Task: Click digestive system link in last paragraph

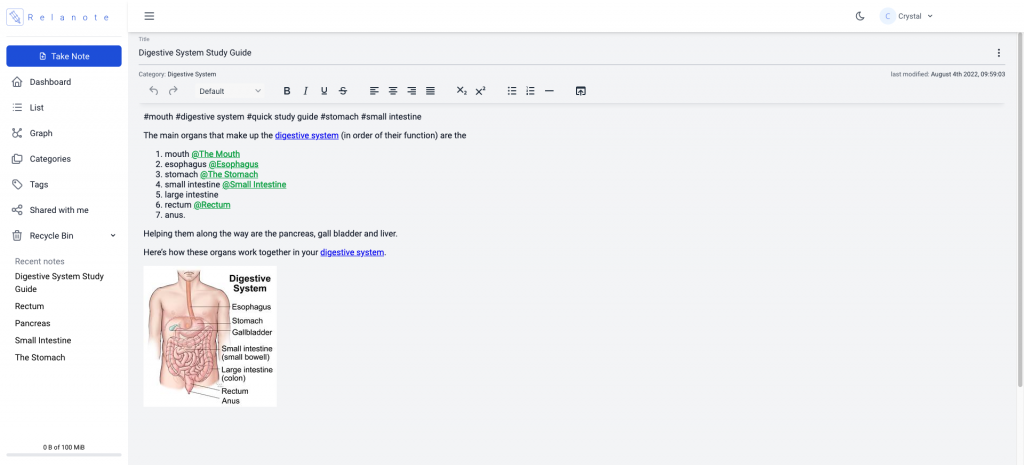Action: click(x=352, y=252)
